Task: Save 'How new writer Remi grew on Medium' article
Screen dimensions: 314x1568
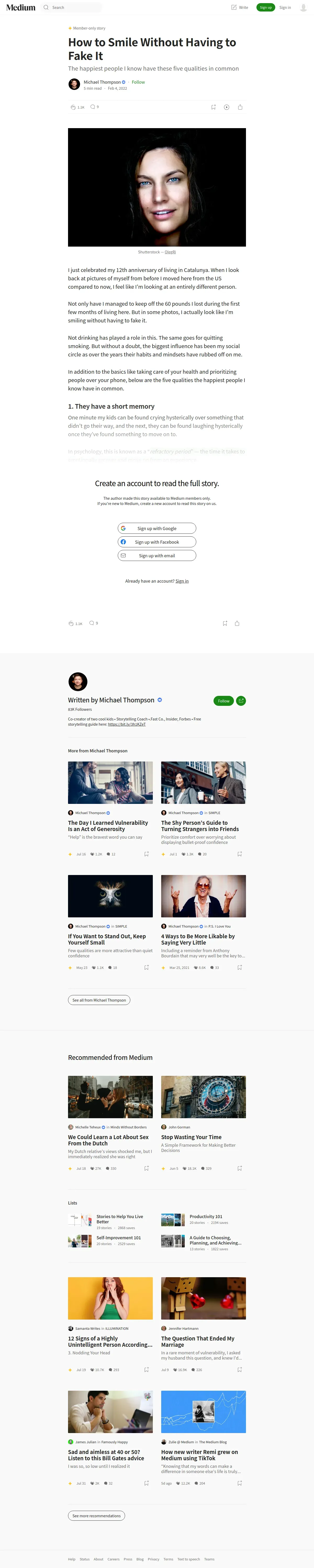Action: coord(240,1483)
